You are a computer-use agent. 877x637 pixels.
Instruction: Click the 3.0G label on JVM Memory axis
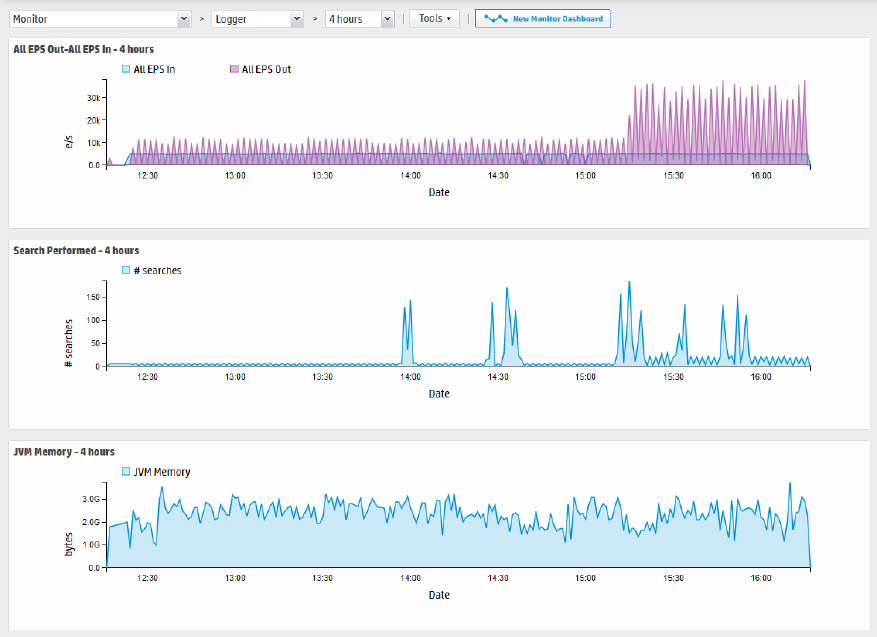(91, 499)
